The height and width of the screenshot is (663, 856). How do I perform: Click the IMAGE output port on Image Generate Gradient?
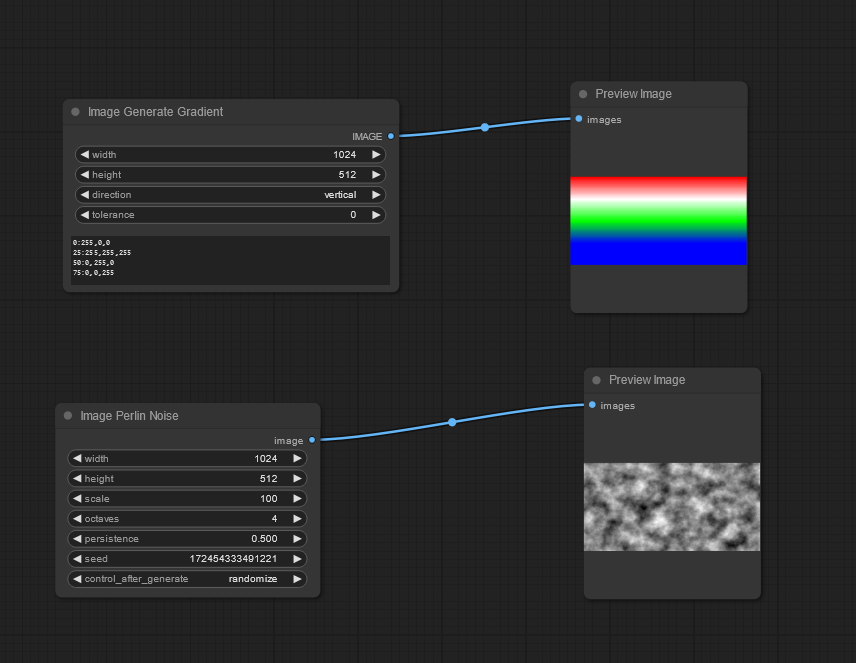pyautogui.click(x=389, y=136)
